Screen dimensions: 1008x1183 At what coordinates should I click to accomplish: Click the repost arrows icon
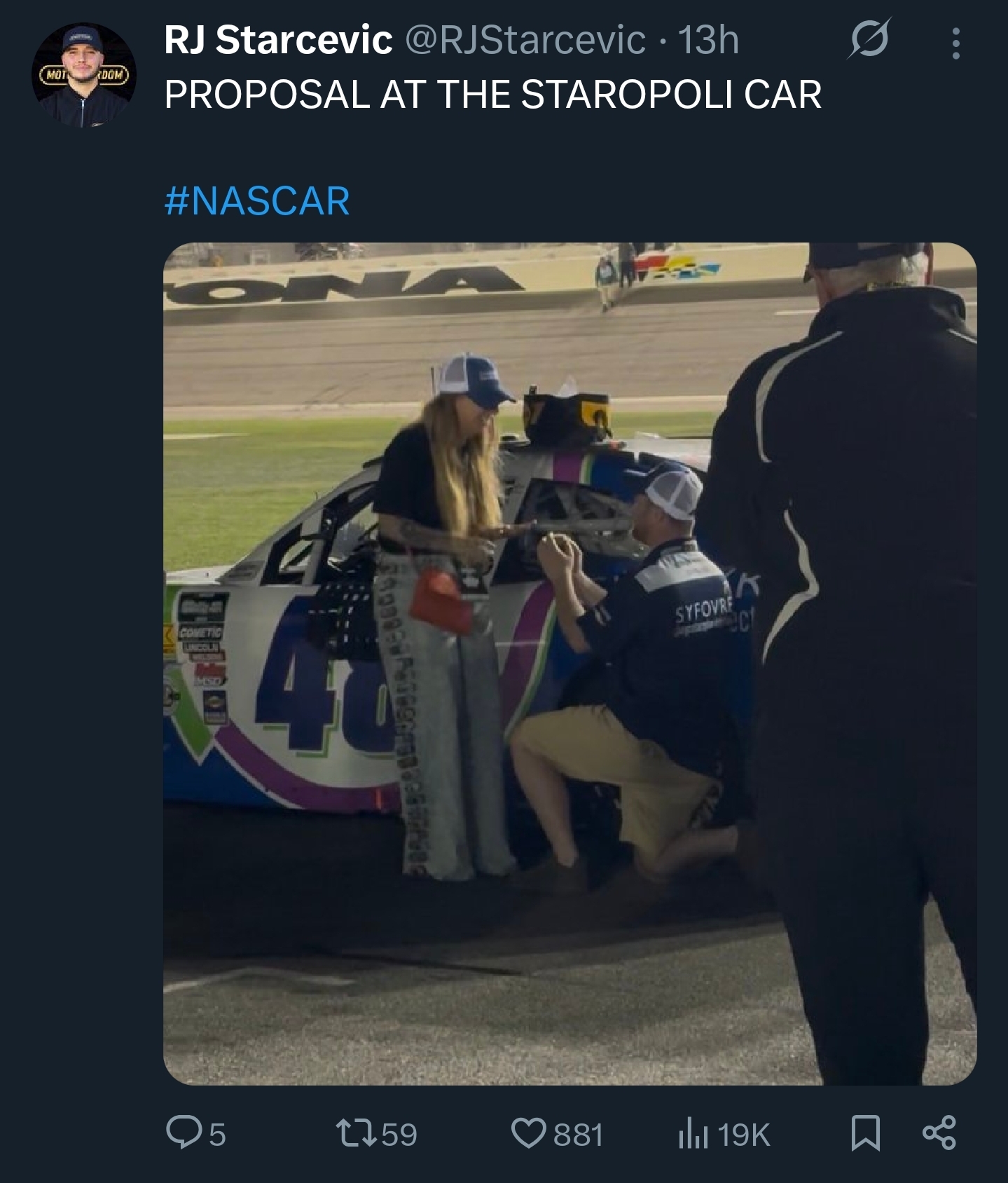(356, 1133)
